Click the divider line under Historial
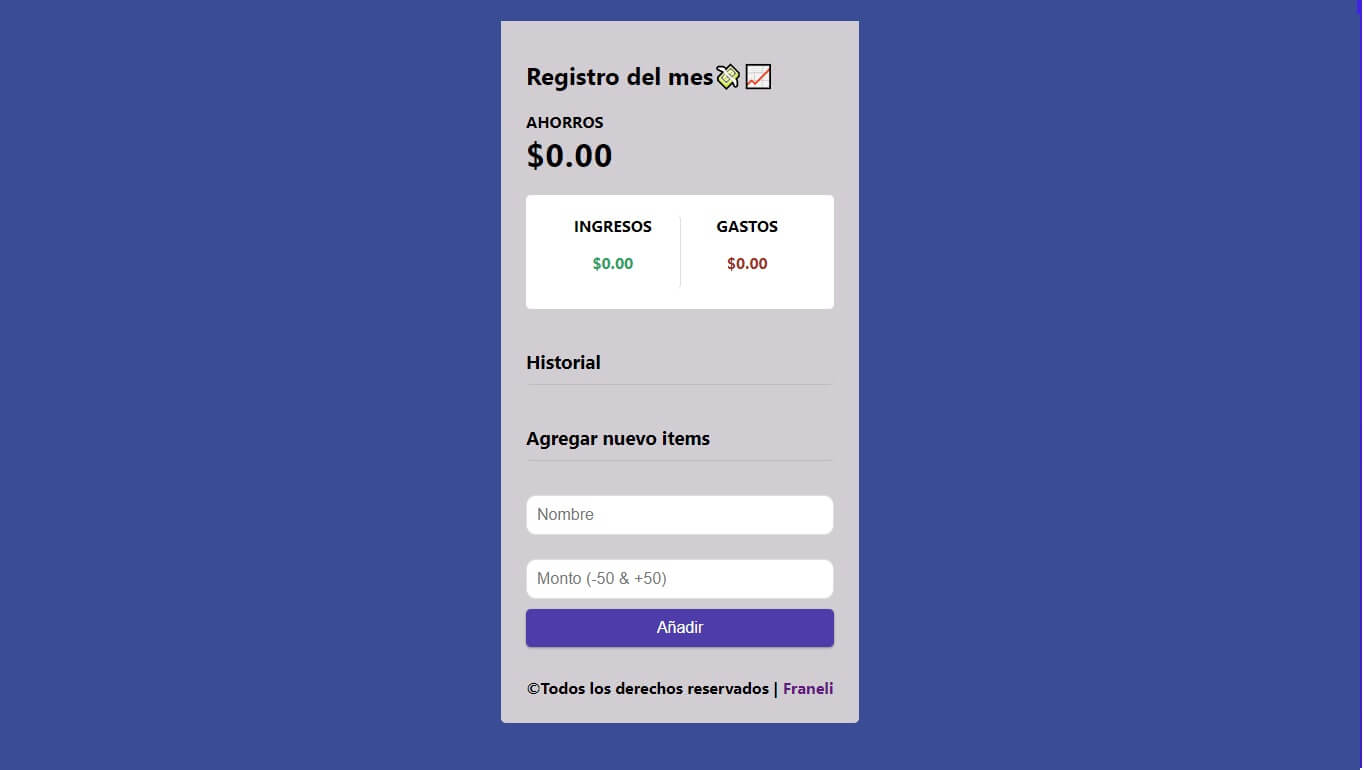This screenshot has width=1364, height=770. coord(679,384)
